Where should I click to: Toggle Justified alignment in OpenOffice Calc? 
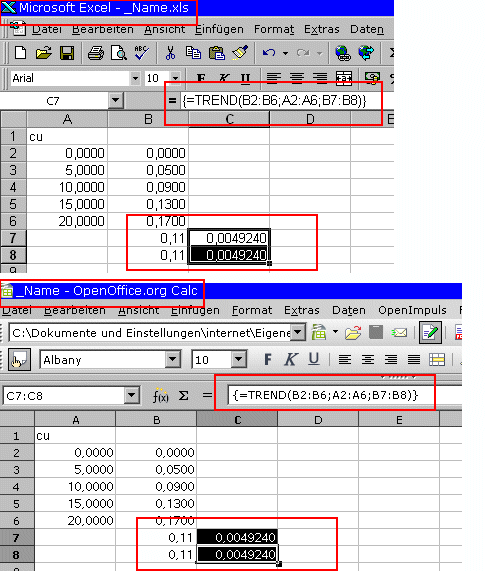pyautogui.click(x=414, y=360)
